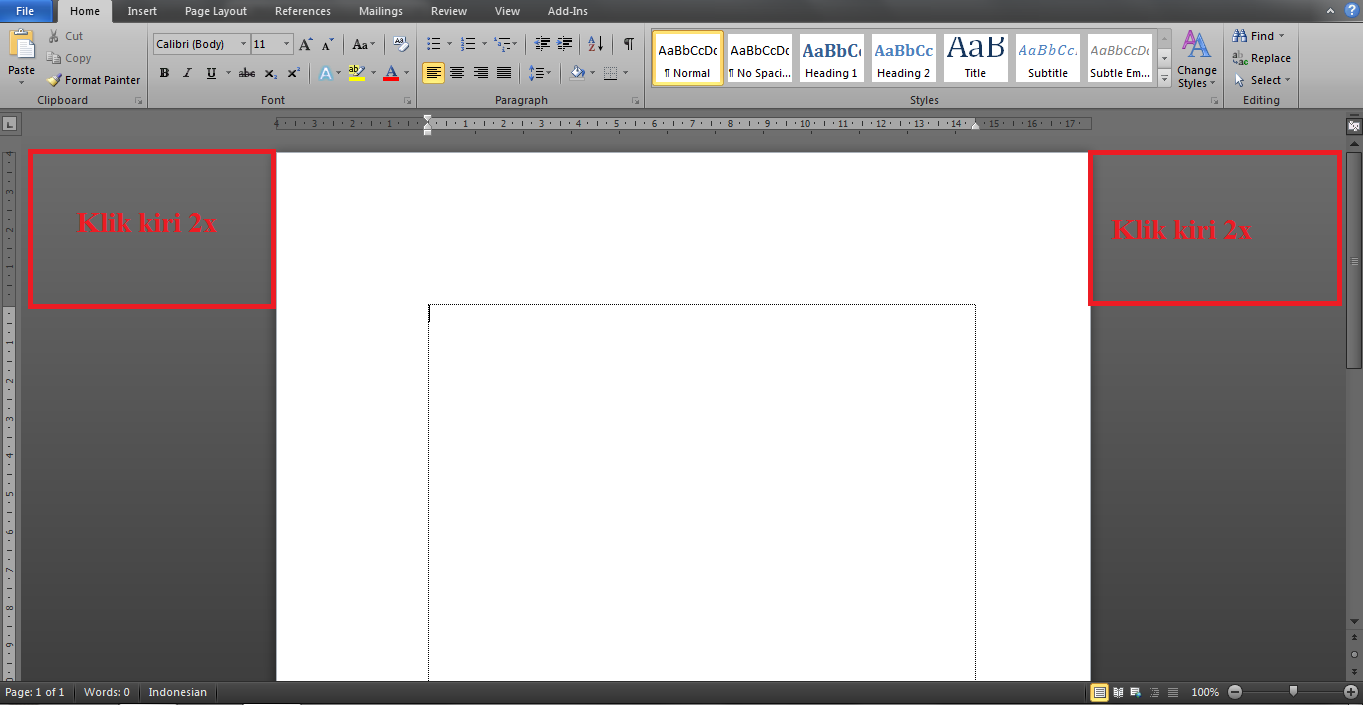Image resolution: width=1363 pixels, height=705 pixels.
Task: Expand the font color dropdown arrow
Action: 407,72
